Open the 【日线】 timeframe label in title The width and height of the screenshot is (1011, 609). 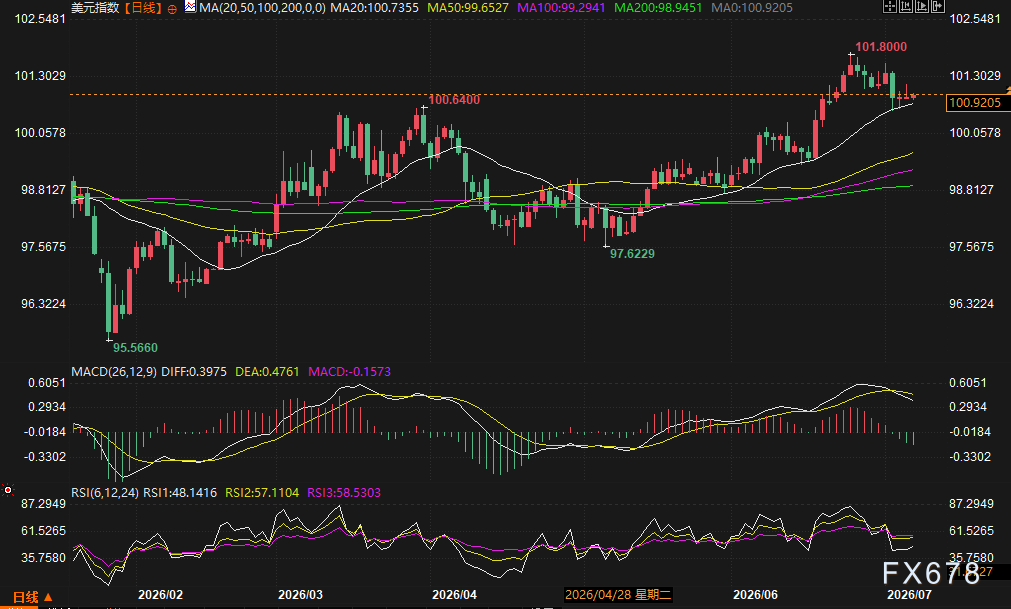143,8
